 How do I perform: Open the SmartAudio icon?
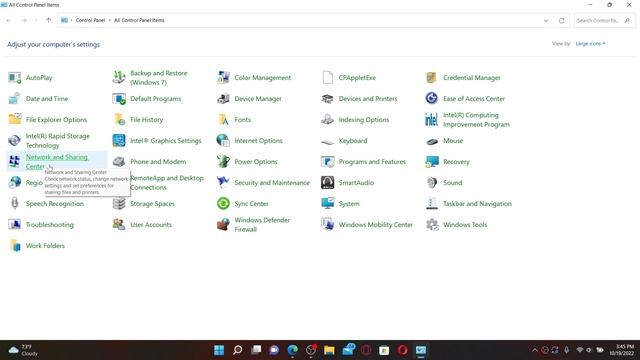(327, 182)
